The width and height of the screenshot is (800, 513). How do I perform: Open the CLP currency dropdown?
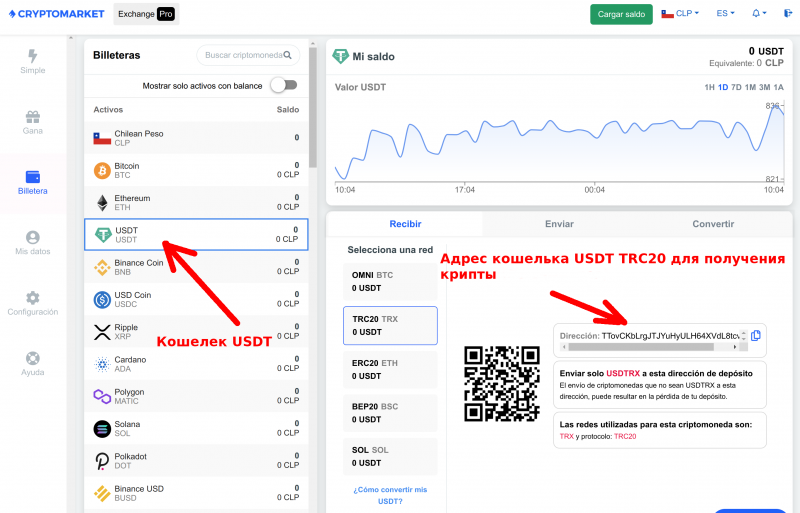[x=680, y=14]
